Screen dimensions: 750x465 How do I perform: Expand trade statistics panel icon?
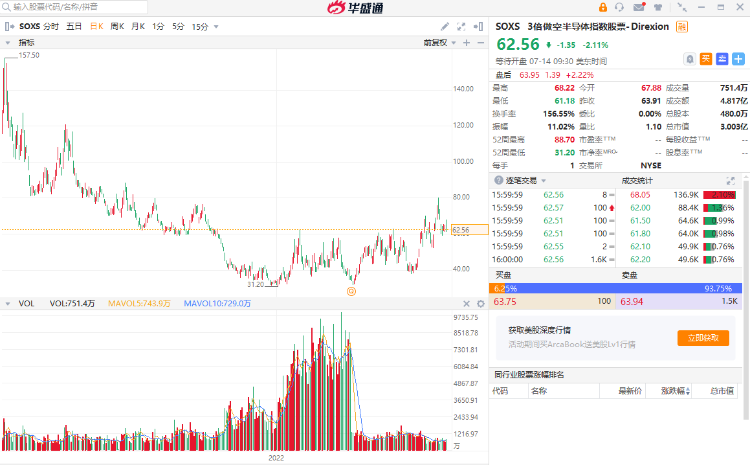730,181
